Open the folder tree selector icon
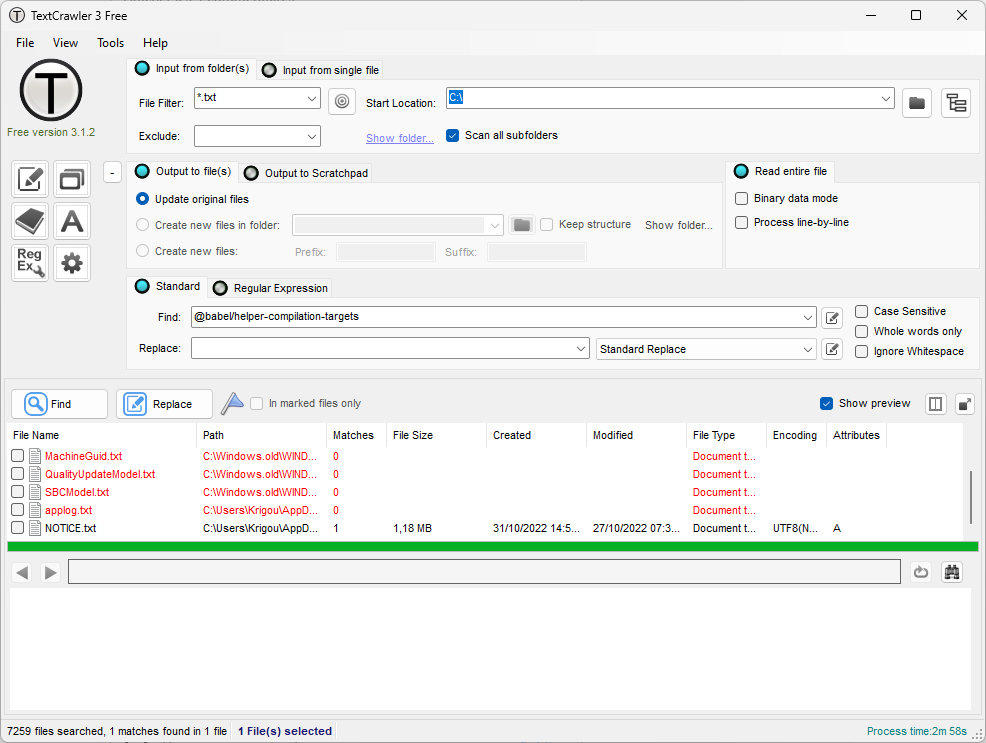This screenshot has width=986, height=743. [x=956, y=102]
